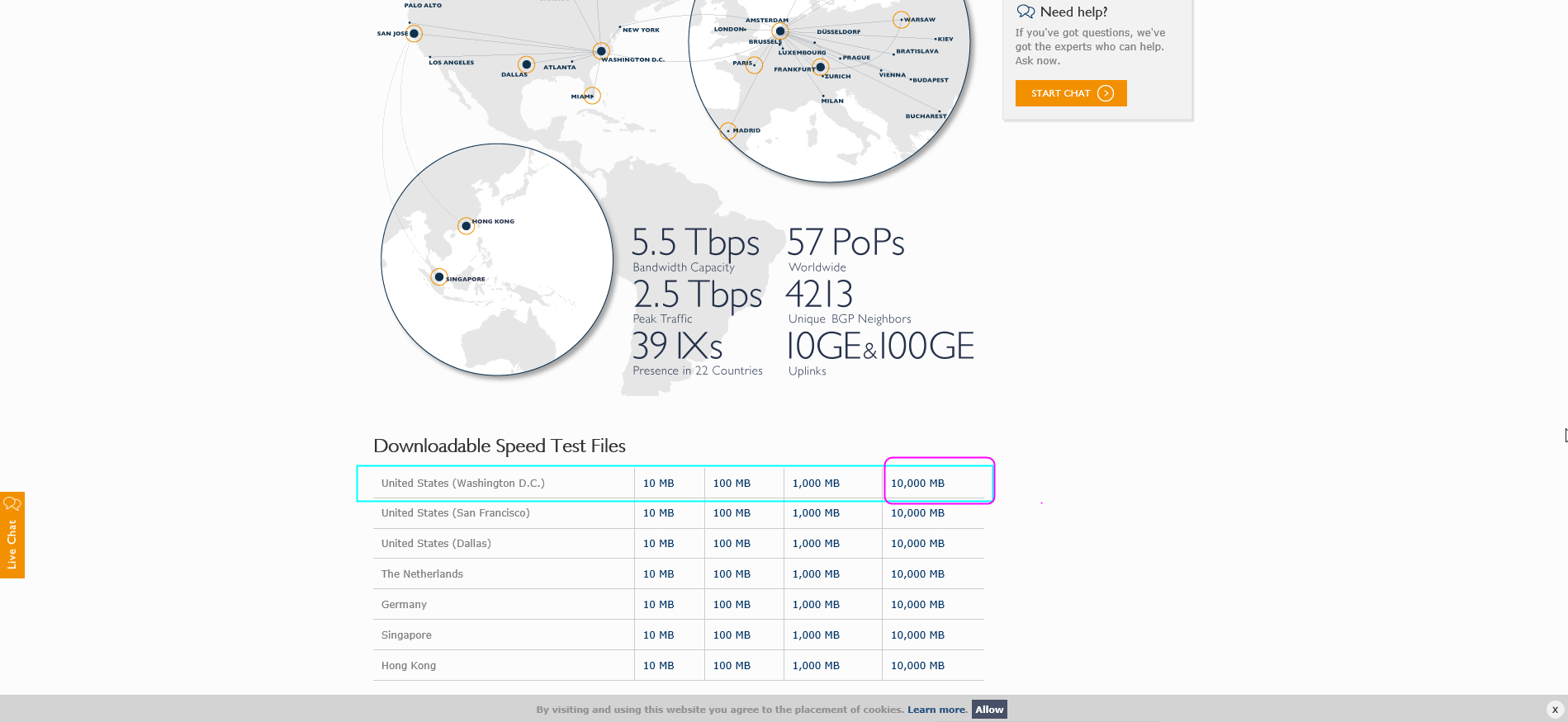Viewport: 1568px width, 722px height.
Task: Click the San Jose map marker
Action: (x=415, y=34)
